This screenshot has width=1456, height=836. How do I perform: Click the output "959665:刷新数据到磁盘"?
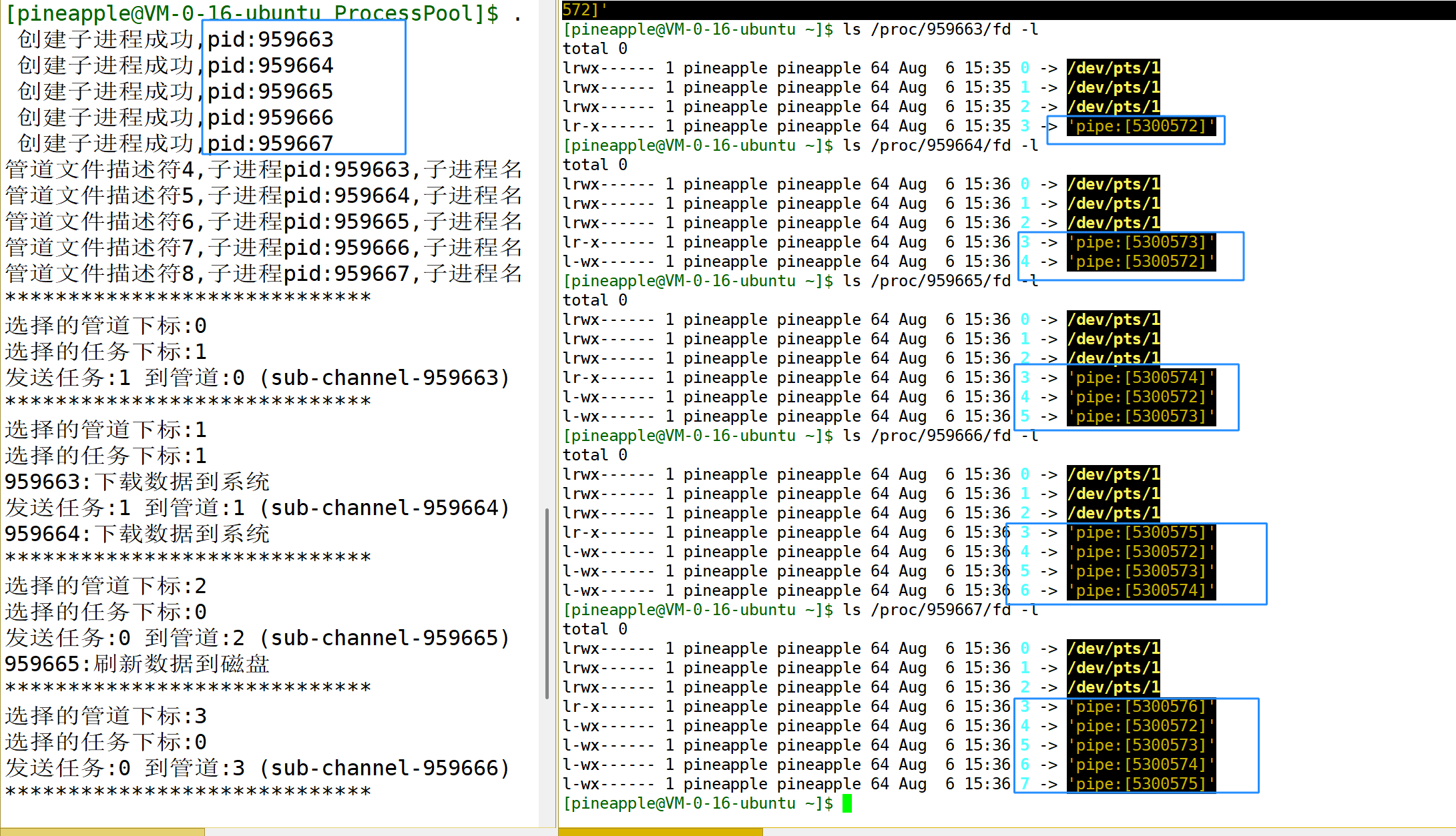(138, 664)
